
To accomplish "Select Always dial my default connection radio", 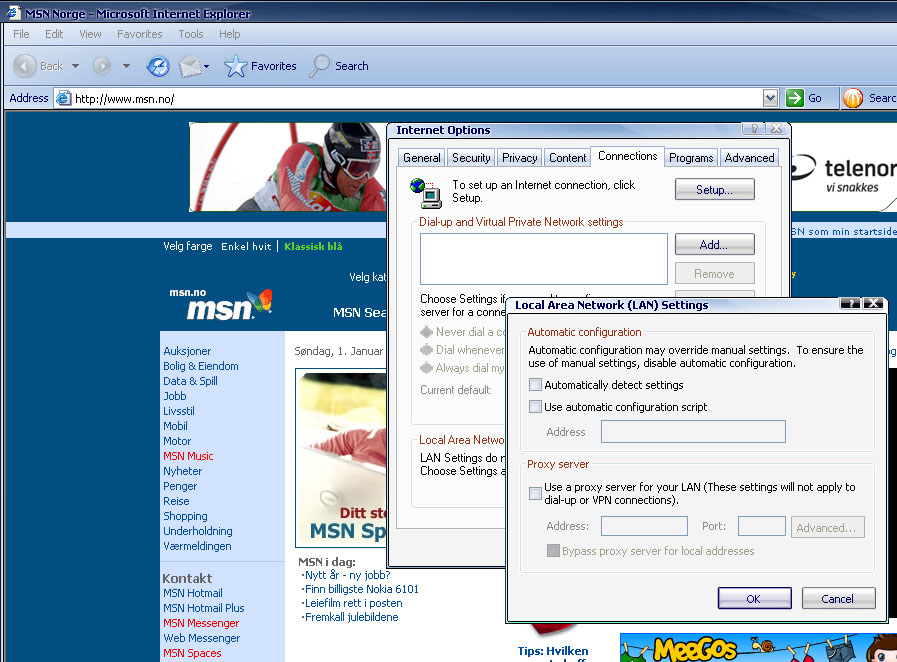I will [x=426, y=368].
